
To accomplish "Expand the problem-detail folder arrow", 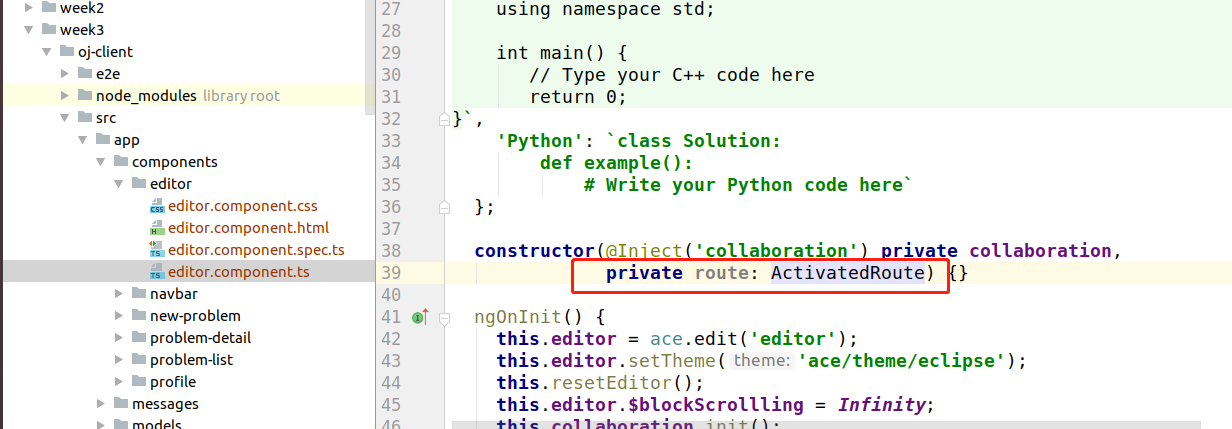I will tap(118, 337).
